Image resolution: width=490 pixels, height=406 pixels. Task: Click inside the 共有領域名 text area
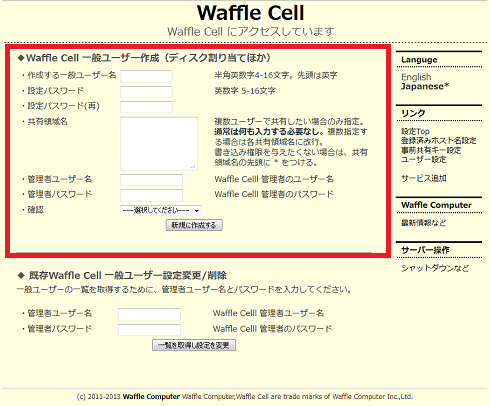[x=159, y=144]
